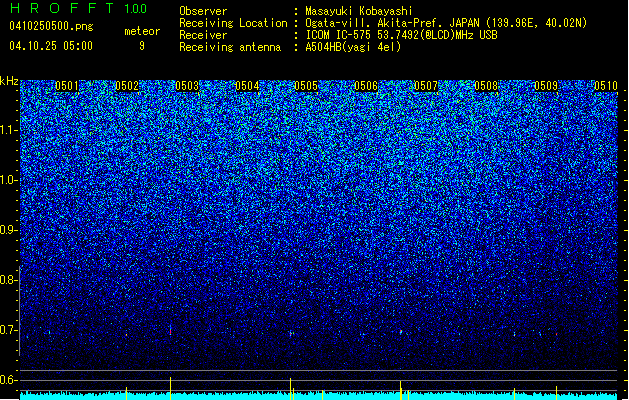Click the 0.7 kHz axis label
This screenshot has height=400, width=629.
click(9, 330)
